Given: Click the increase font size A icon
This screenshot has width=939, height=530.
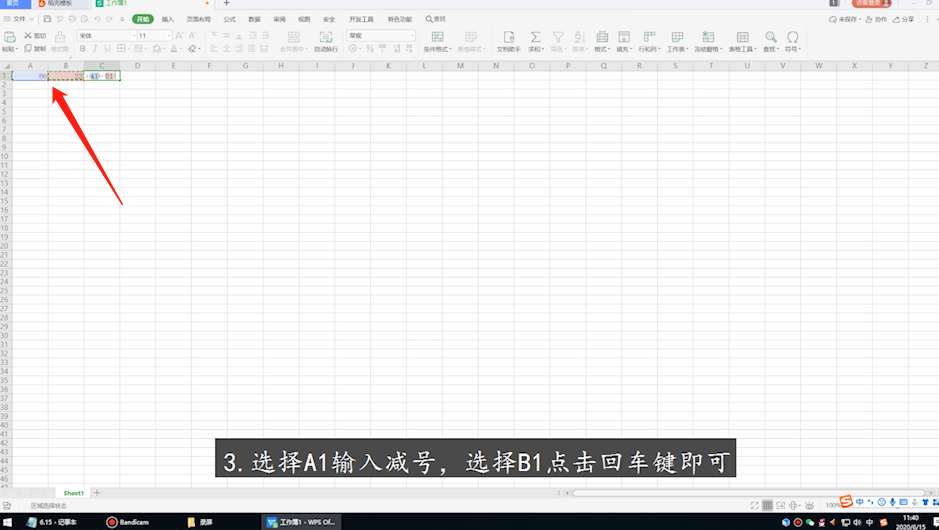Looking at the screenshot, I should pos(179,36).
